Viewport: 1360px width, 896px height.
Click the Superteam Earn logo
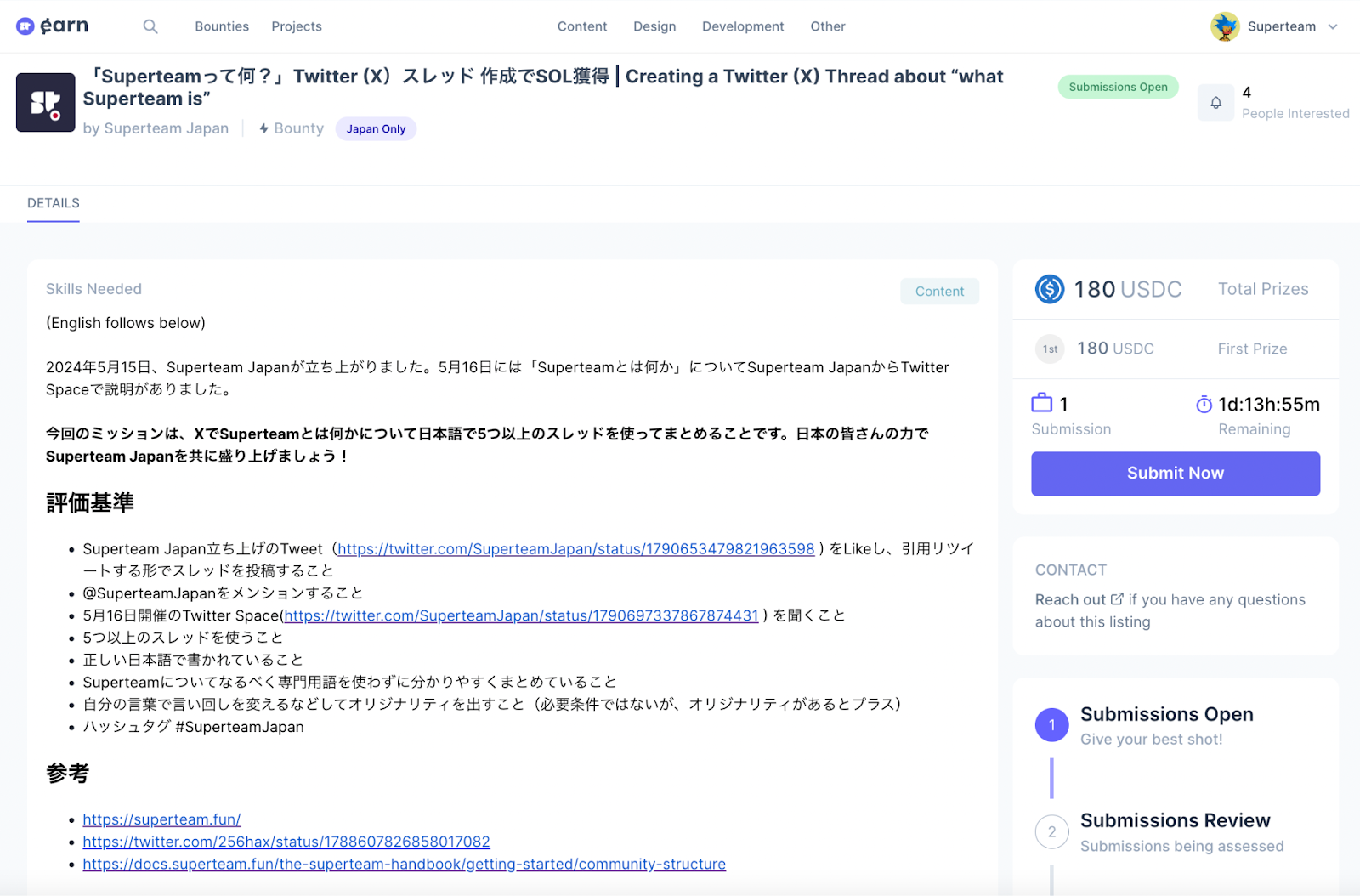coord(52,26)
